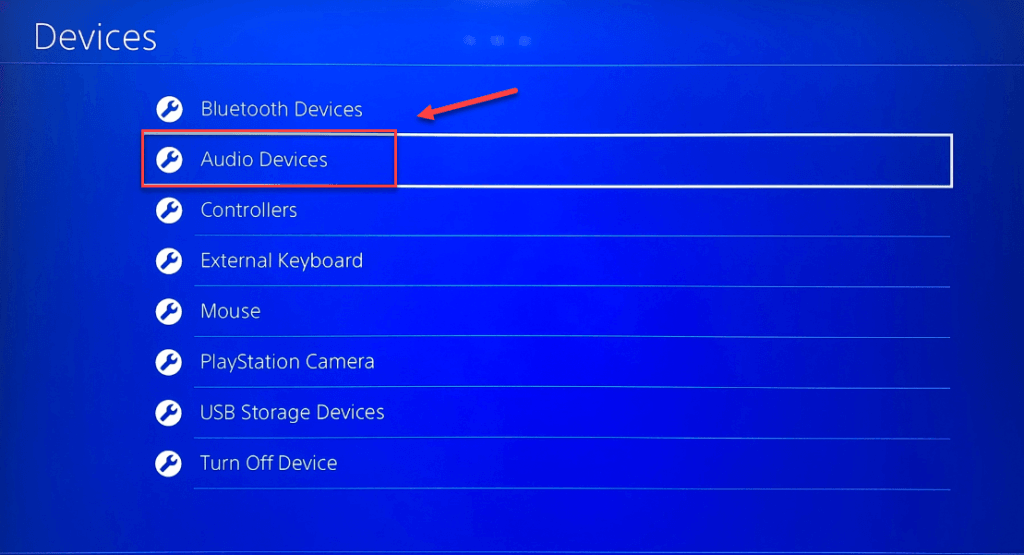
Task: Click the wrench icon beside Audio Devices
Action: pos(169,159)
